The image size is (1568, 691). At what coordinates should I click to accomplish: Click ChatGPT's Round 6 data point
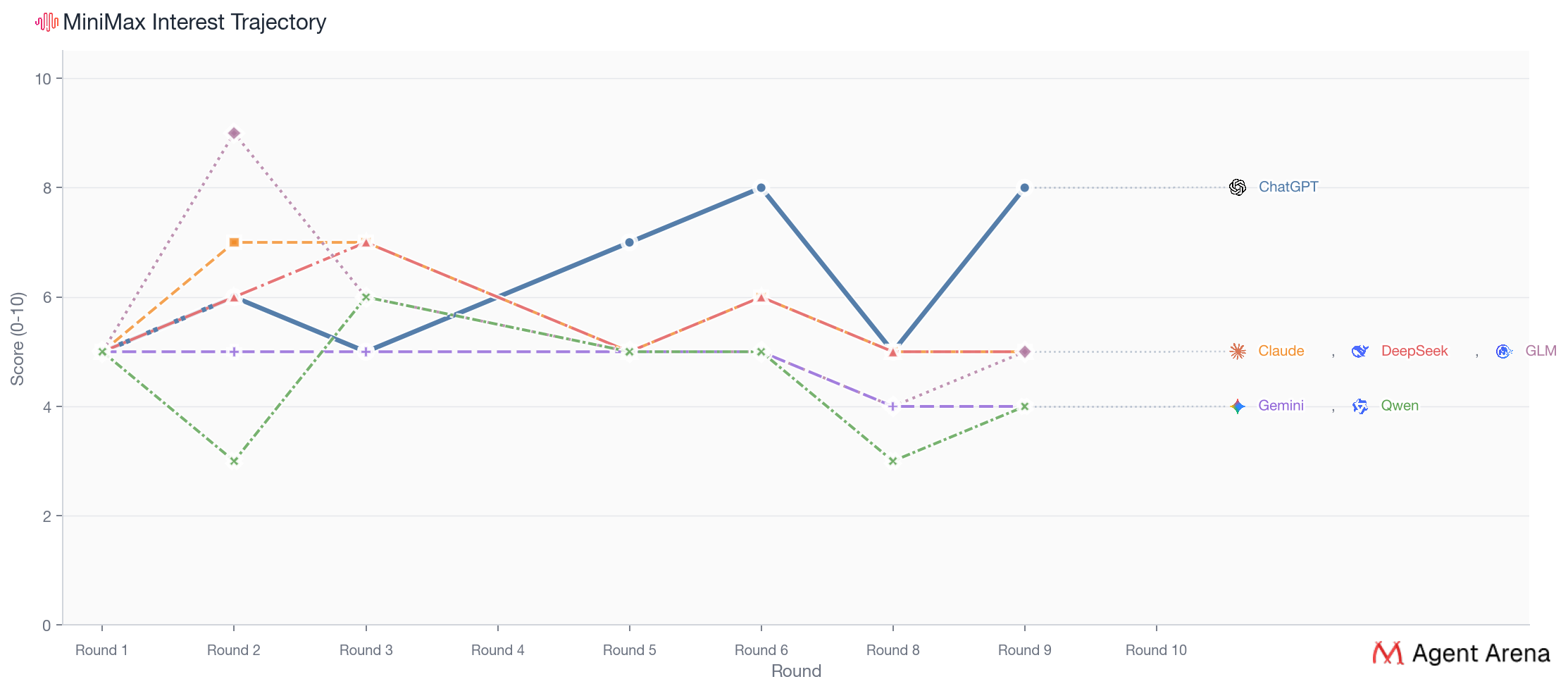[x=761, y=188]
